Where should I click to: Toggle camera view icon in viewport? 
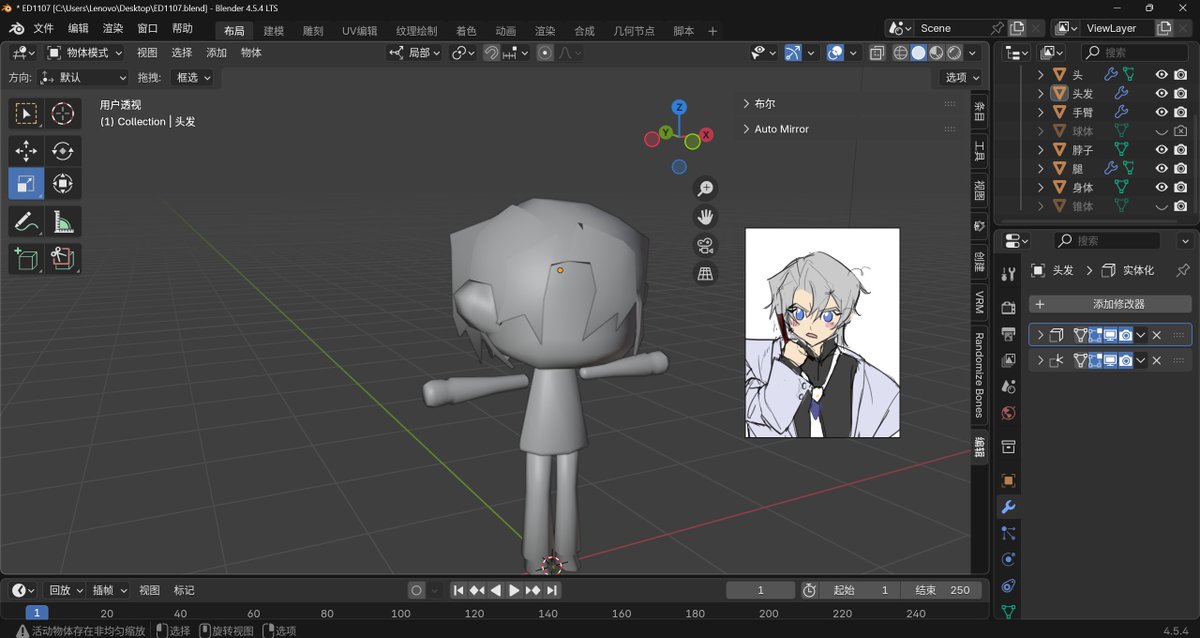pyautogui.click(x=705, y=245)
